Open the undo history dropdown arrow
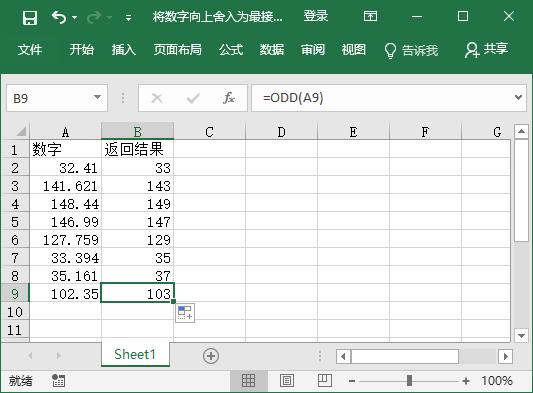 [x=74, y=17]
